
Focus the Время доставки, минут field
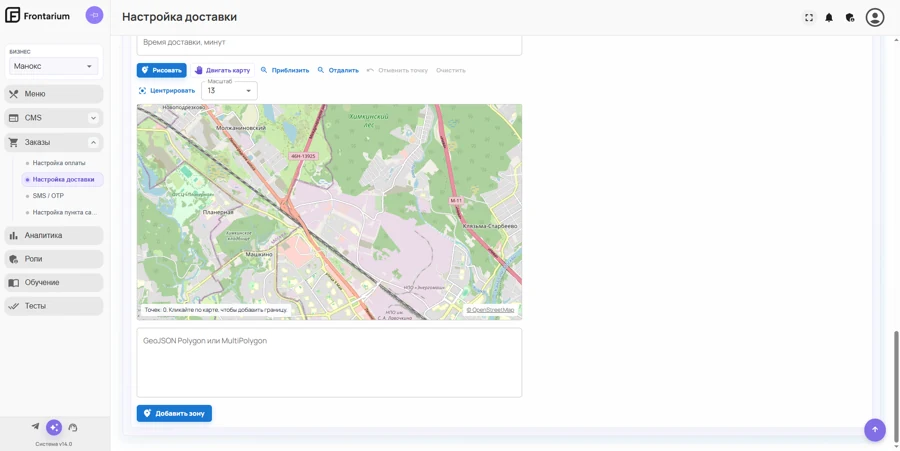(329, 45)
